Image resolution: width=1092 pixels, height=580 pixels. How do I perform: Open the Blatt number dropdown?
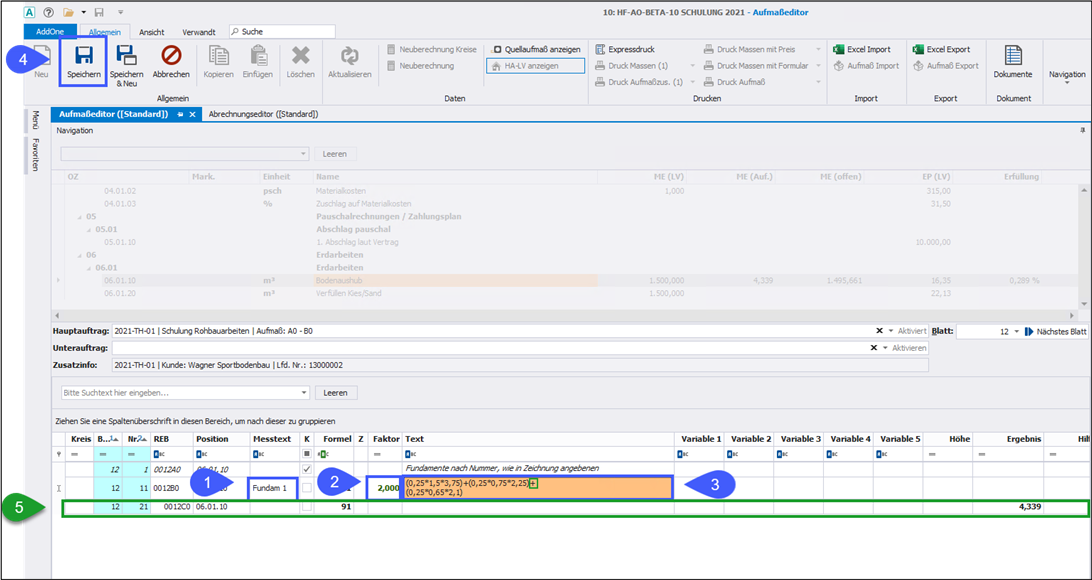pyautogui.click(x=1015, y=331)
